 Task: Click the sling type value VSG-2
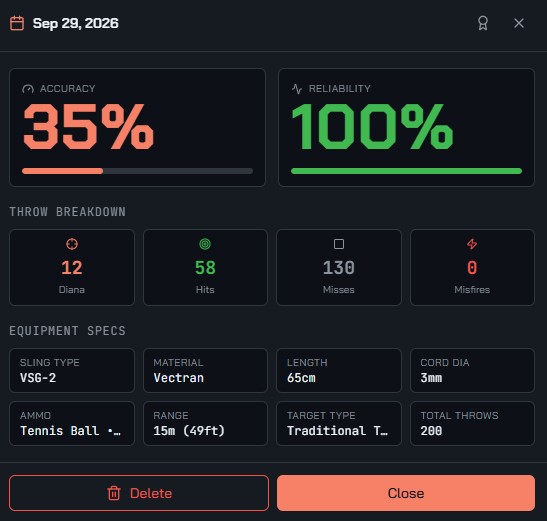(38, 378)
